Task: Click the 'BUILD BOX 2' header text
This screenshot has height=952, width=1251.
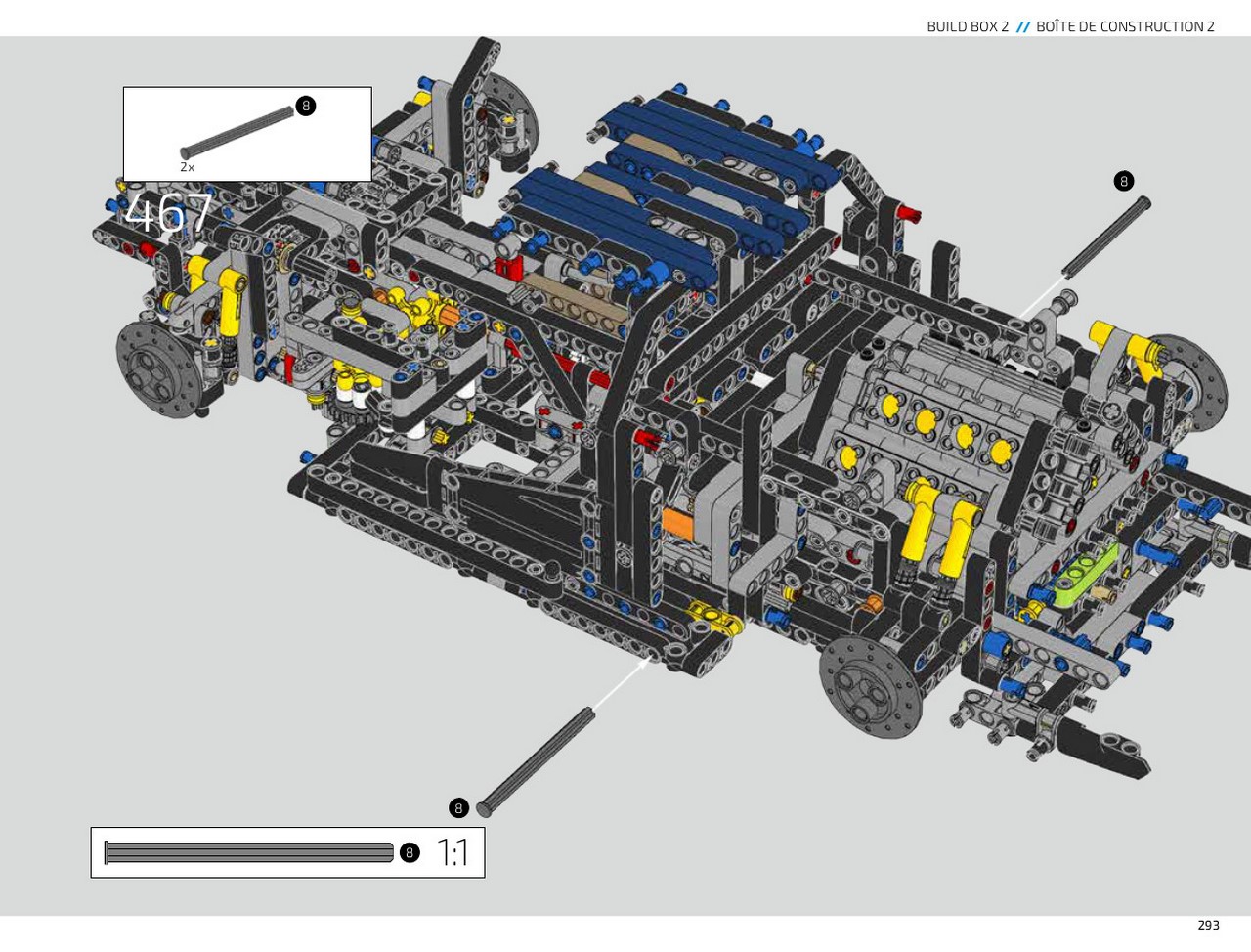Action: click(968, 26)
